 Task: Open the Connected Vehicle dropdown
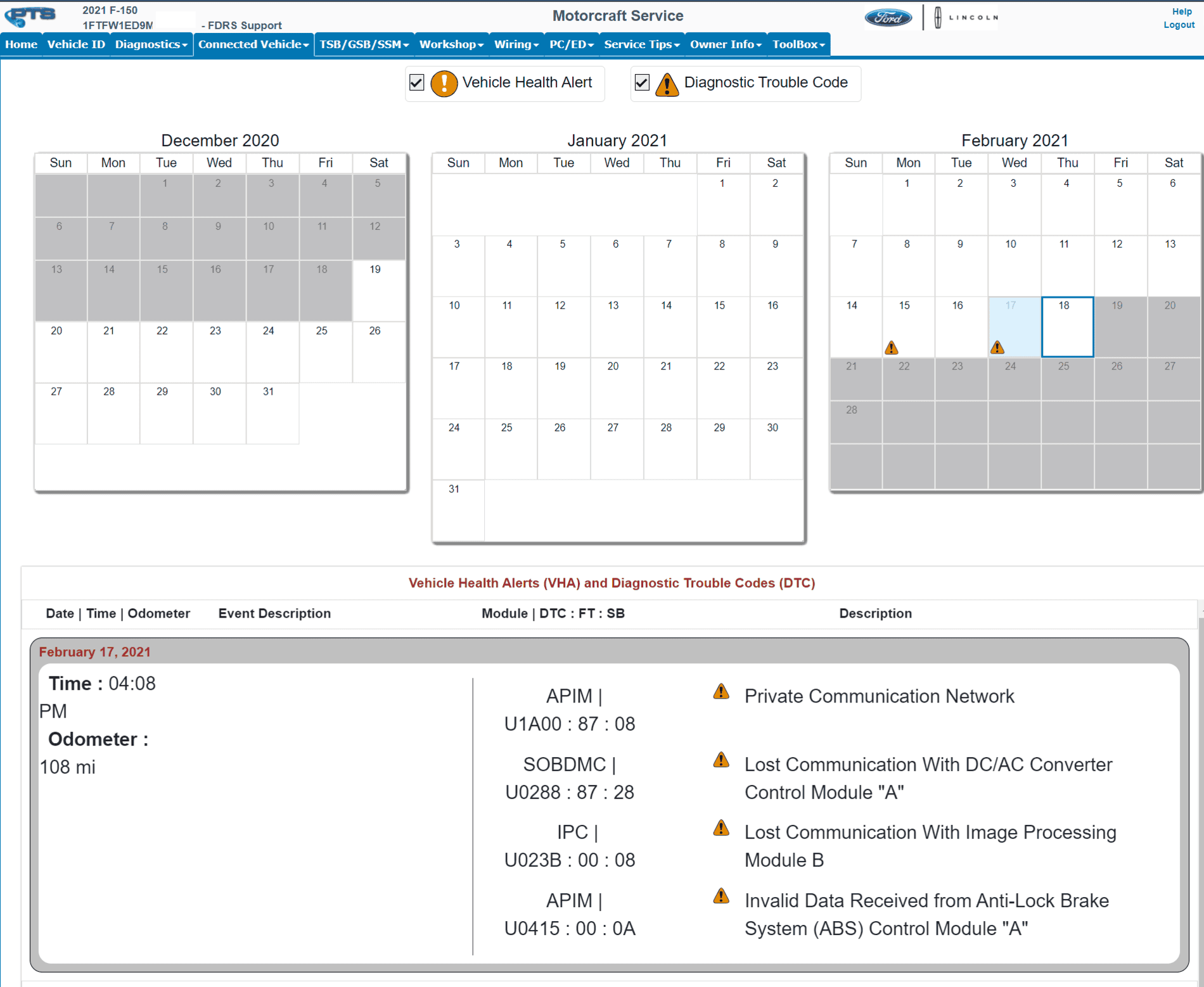pos(253,44)
